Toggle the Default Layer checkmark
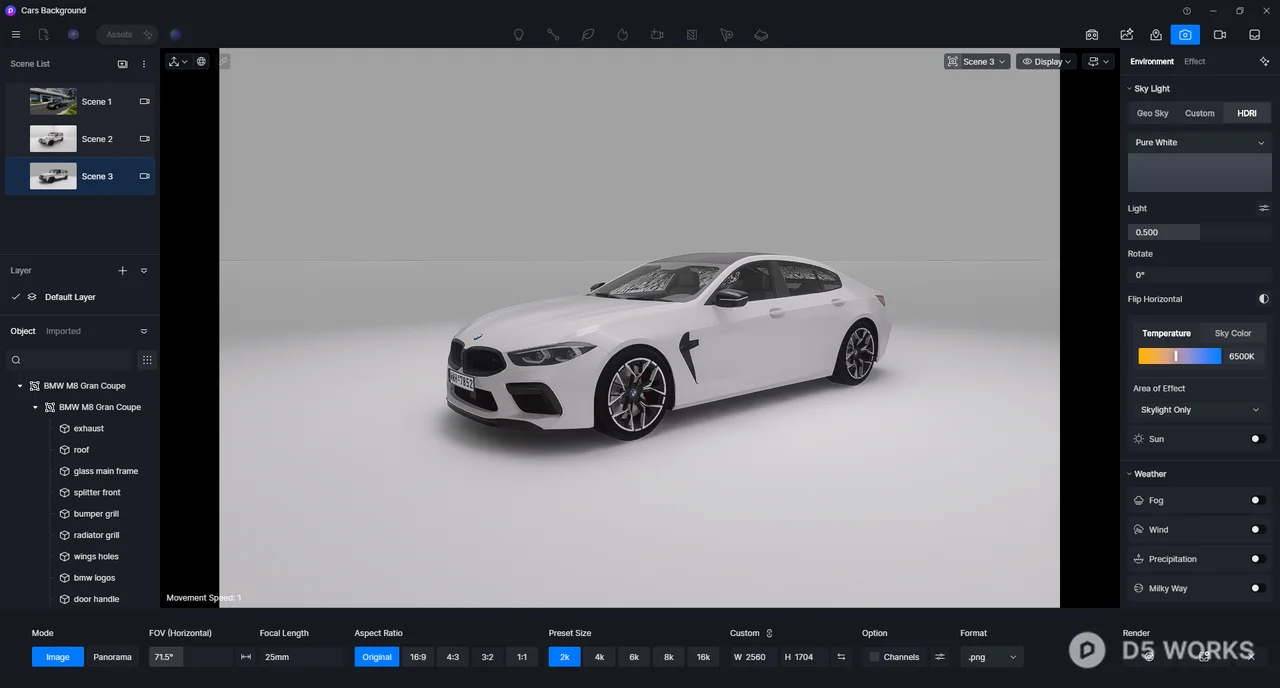Screen dimensions: 1280x688 coord(15,297)
